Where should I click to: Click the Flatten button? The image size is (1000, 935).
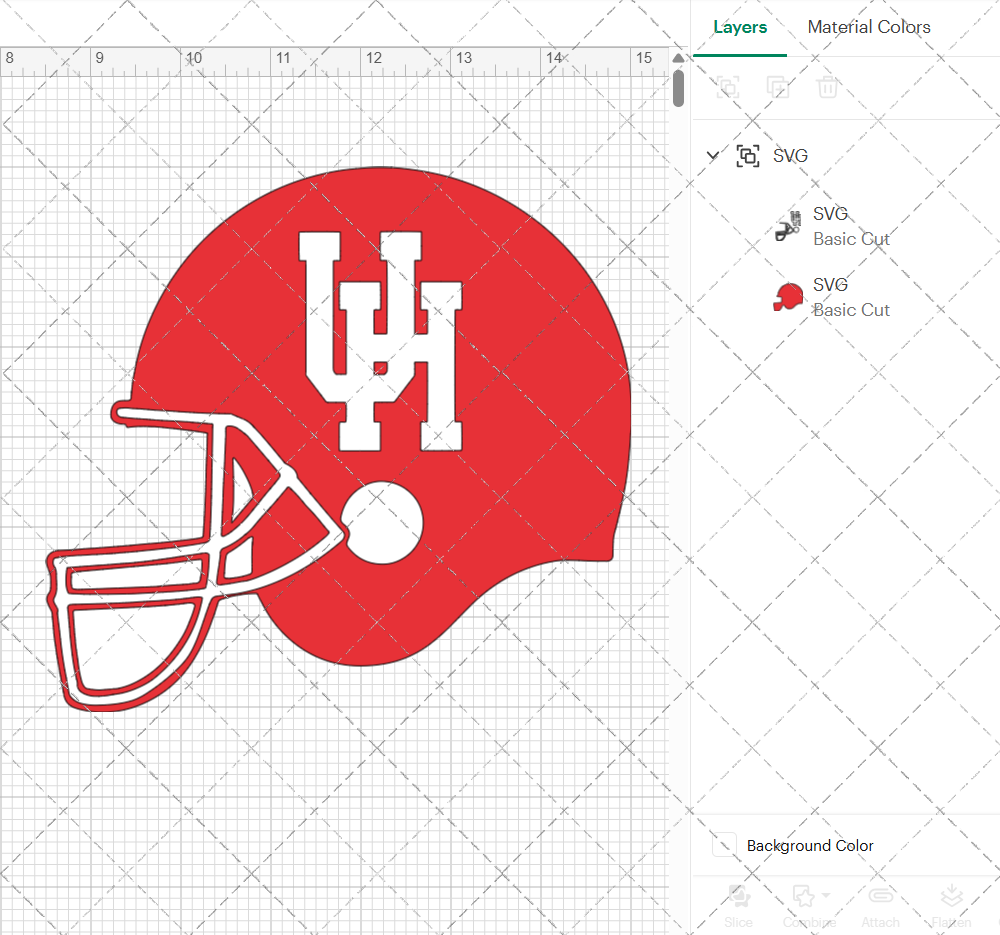click(x=951, y=906)
